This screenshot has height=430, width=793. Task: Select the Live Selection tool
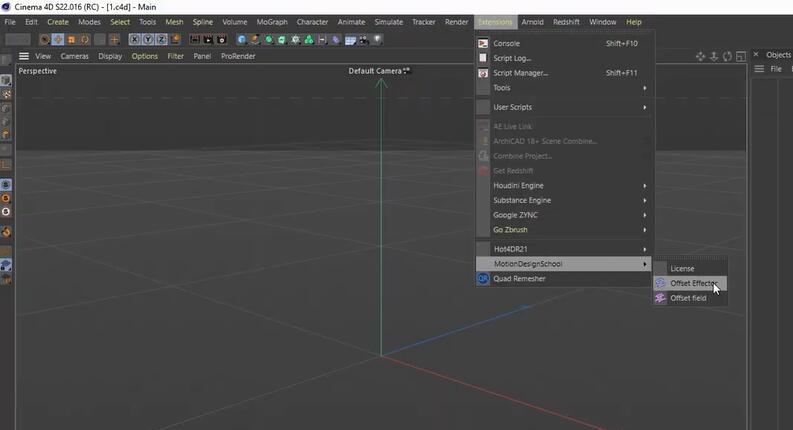[x=45, y=39]
